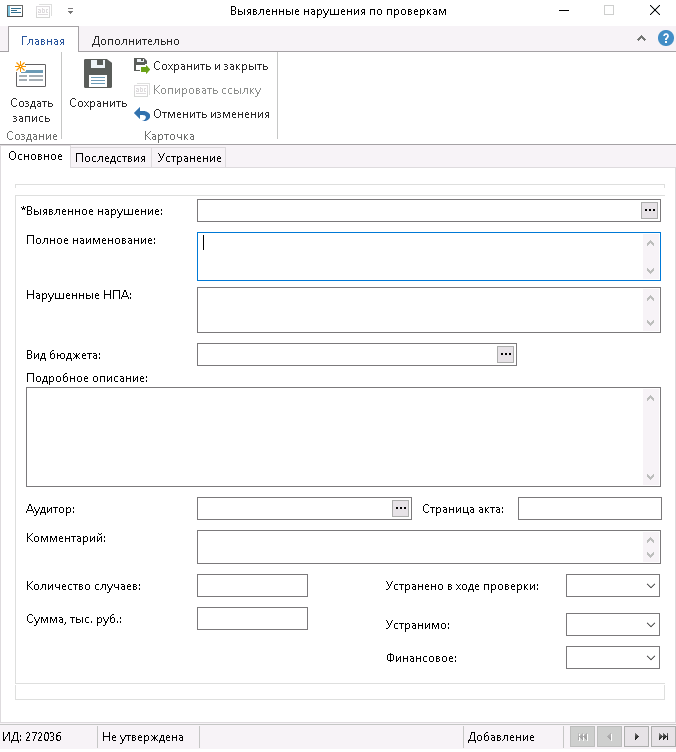676x752 pixels.
Task: Go to last record navigation button
Action: [664, 737]
